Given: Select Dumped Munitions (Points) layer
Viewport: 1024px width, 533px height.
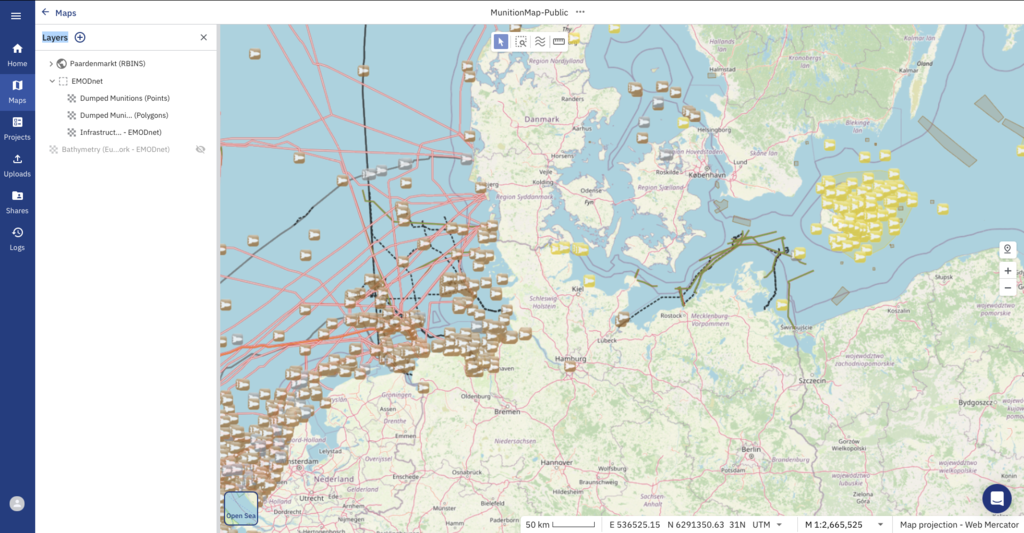Looking at the screenshot, I should 124,98.
